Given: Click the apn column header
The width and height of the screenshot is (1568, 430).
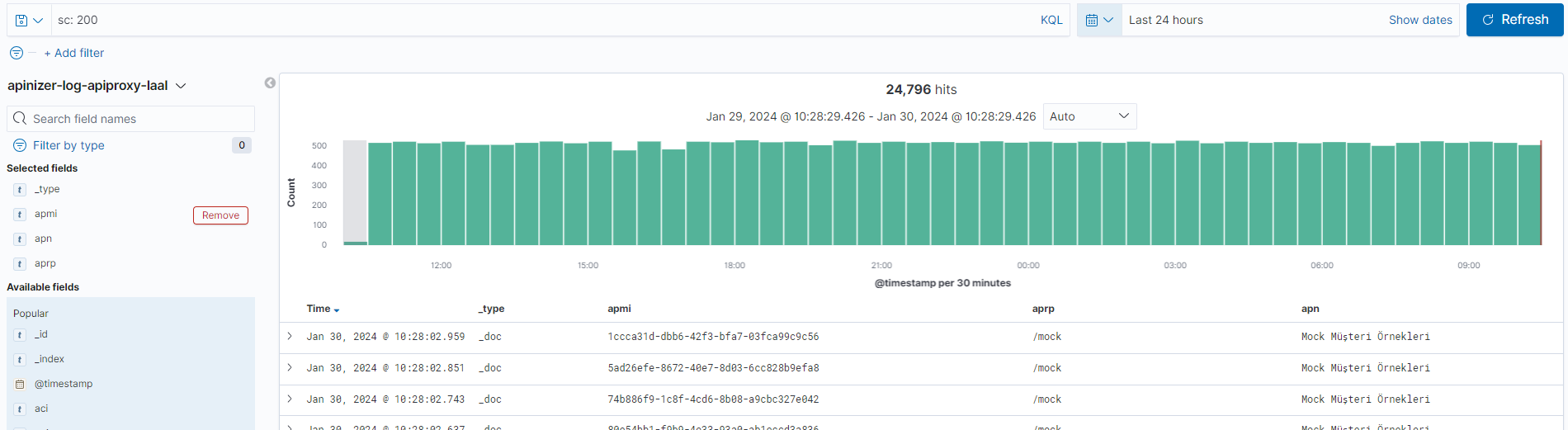Looking at the screenshot, I should coord(1310,309).
